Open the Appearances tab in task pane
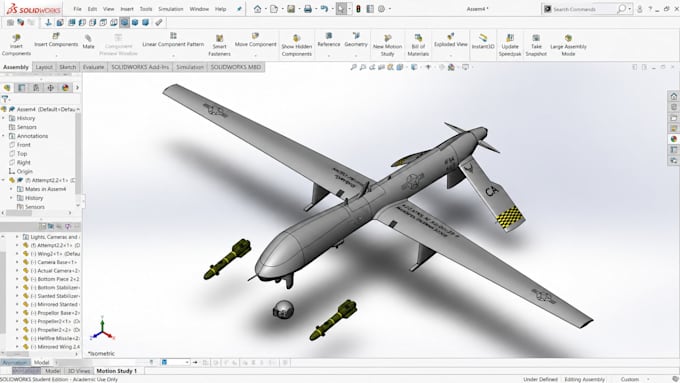The image size is (680, 383). (x=673, y=139)
